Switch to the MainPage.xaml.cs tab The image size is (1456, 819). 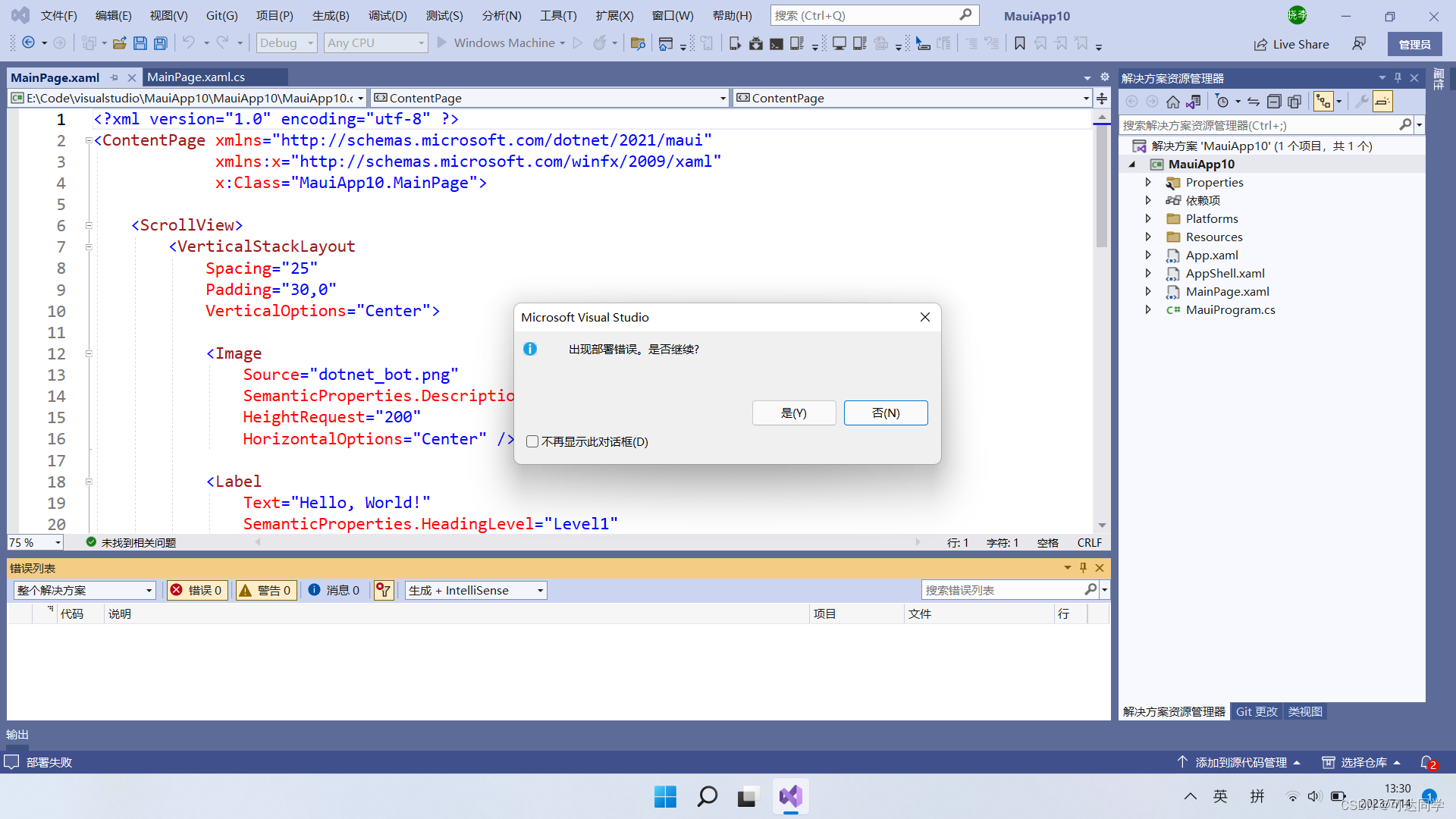click(x=196, y=77)
